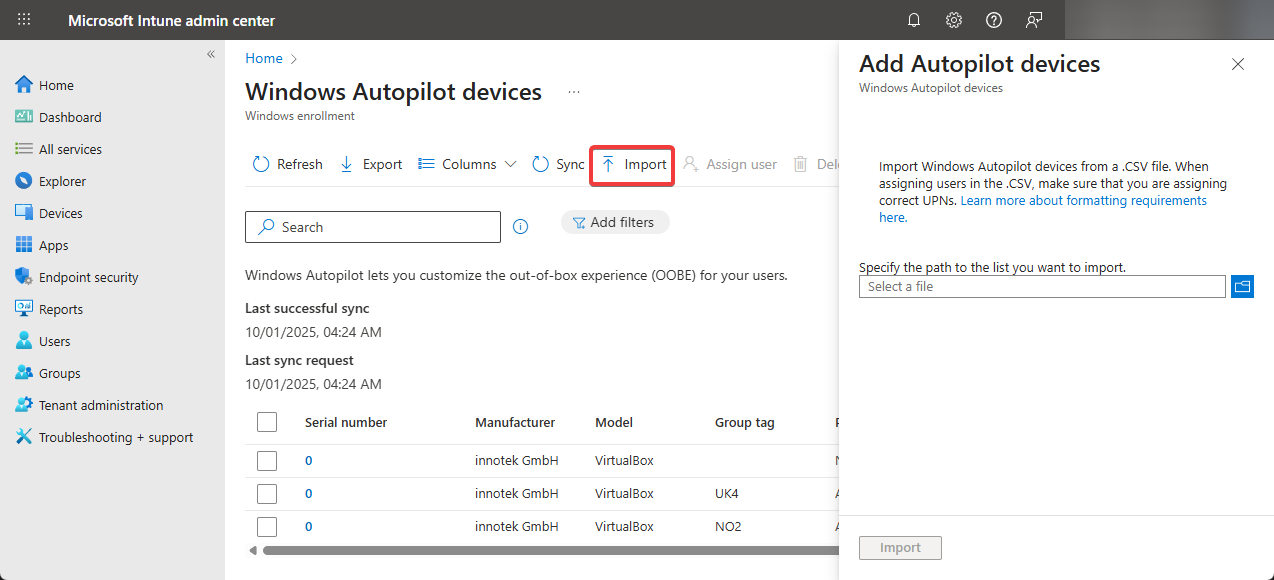
Task: Open the notifications bell icon
Action: pyautogui.click(x=914, y=20)
